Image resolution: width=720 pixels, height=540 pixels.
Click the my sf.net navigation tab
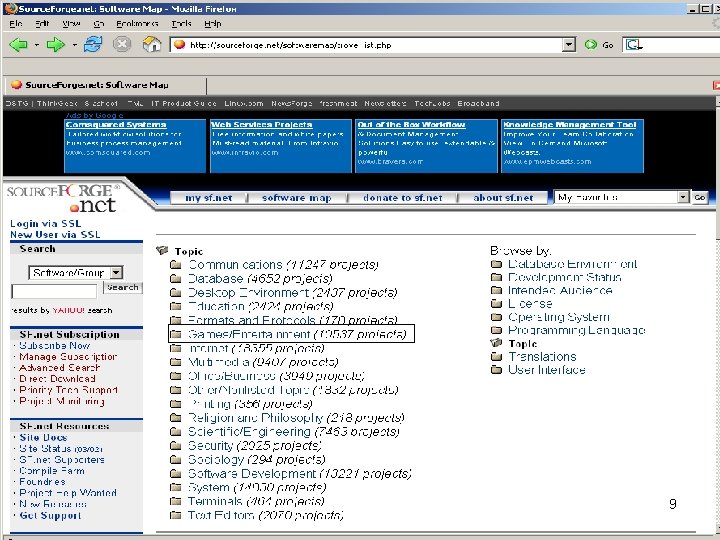click(208, 198)
